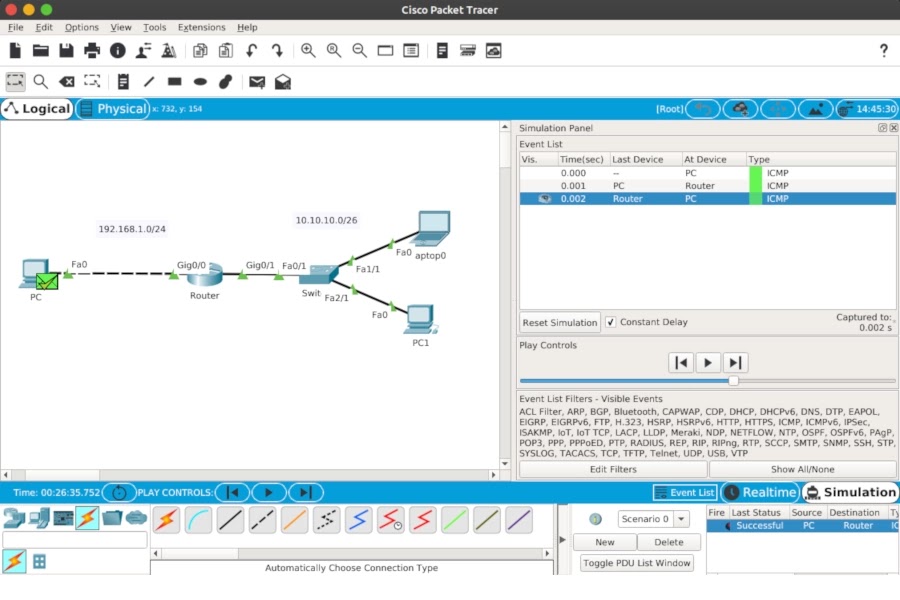Open the Network Devices category
The width and height of the screenshot is (900, 600).
coord(14,518)
